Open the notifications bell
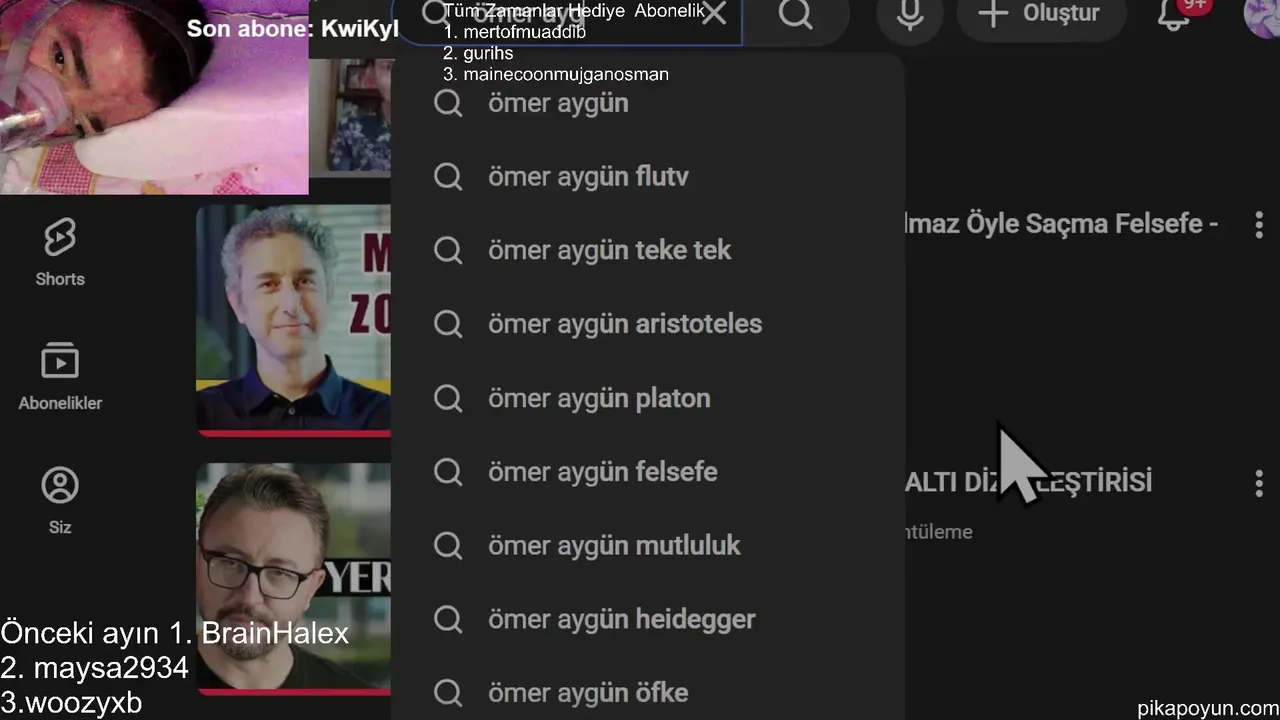This screenshot has height=720, width=1280. click(1173, 14)
